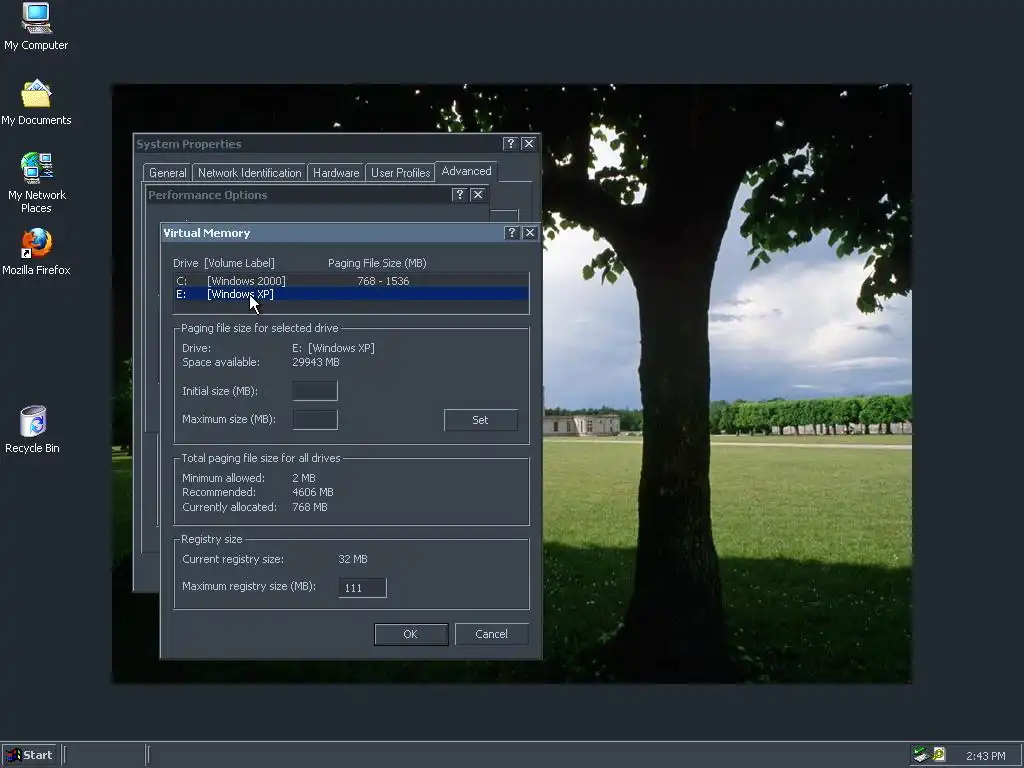The width and height of the screenshot is (1024, 768).
Task: Click the Currently allocated 768 MB value
Action: 310,507
